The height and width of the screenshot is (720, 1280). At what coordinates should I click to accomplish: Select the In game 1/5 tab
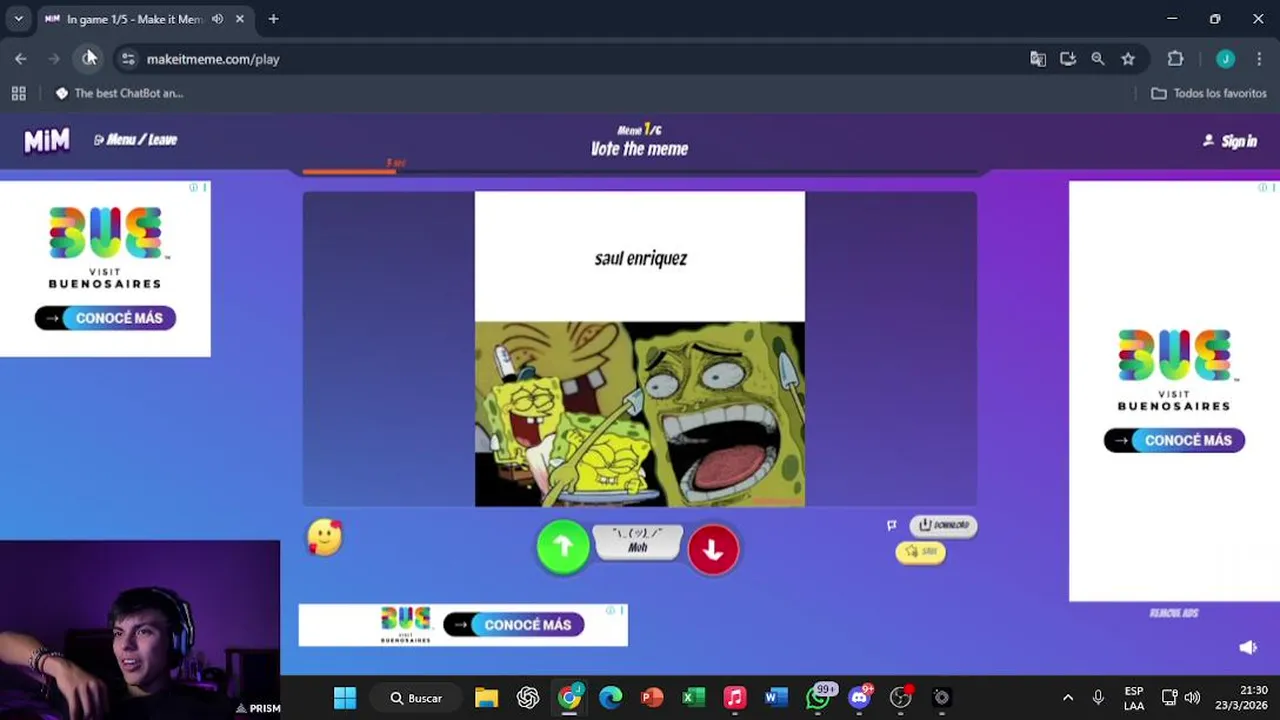pyautogui.click(x=134, y=19)
